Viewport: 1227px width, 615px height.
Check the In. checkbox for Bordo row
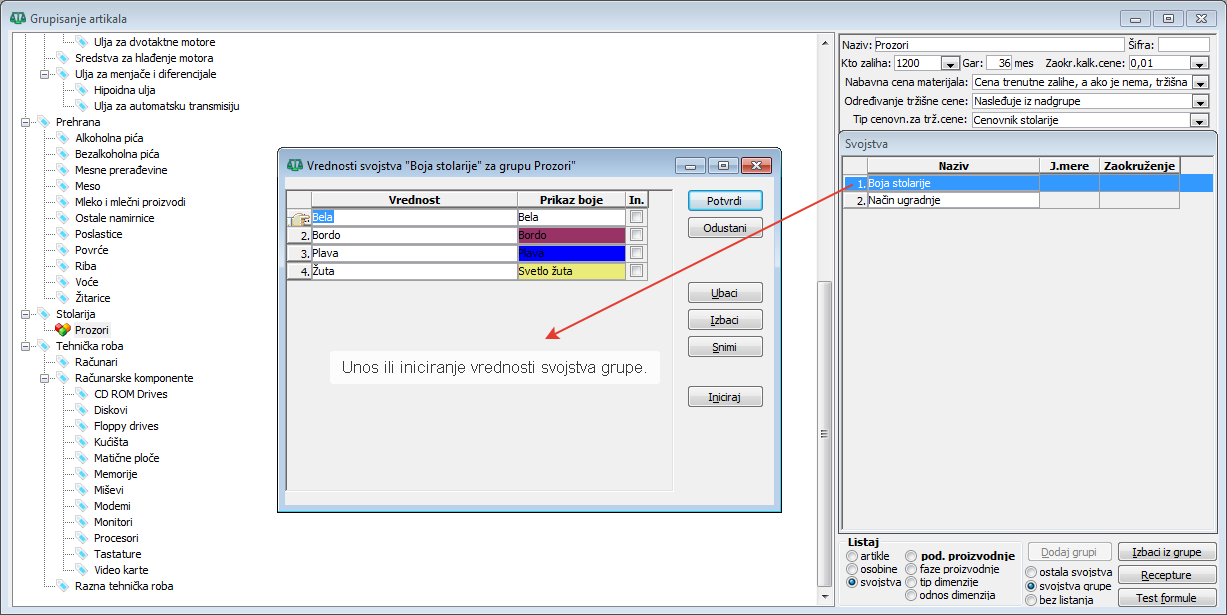click(x=637, y=235)
